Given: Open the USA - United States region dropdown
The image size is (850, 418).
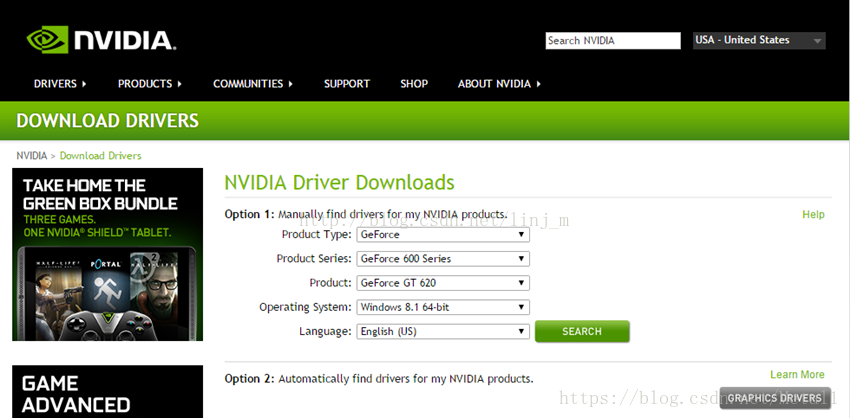Looking at the screenshot, I should point(759,41).
